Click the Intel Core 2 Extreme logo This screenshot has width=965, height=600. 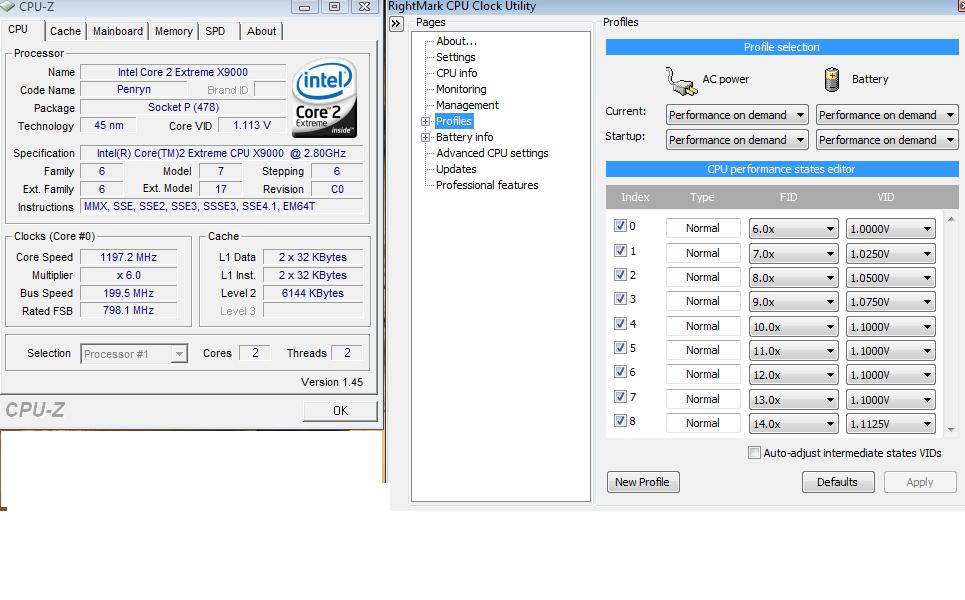click(x=324, y=97)
